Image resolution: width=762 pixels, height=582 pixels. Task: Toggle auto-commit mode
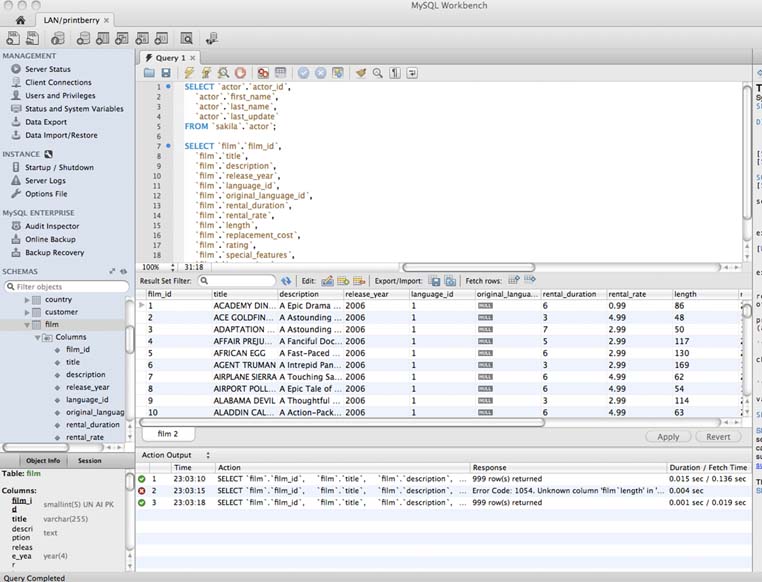click(337, 73)
